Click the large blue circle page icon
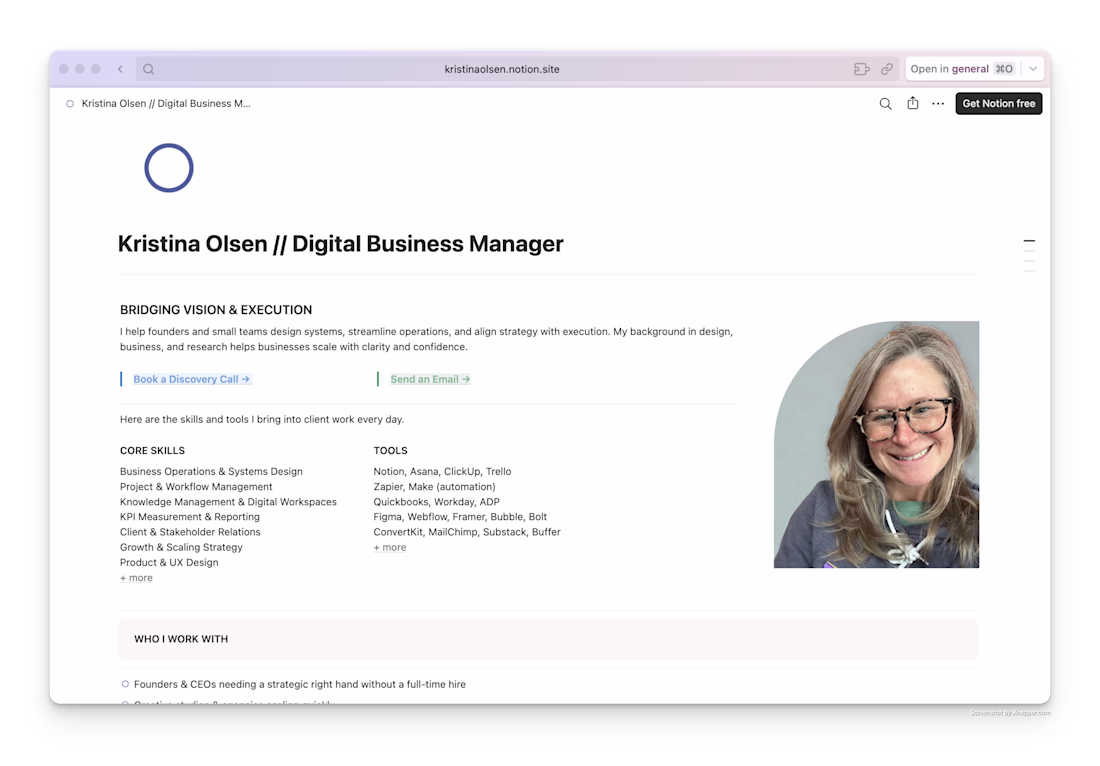Image resolution: width=1100 pixels, height=766 pixels. 169,168
